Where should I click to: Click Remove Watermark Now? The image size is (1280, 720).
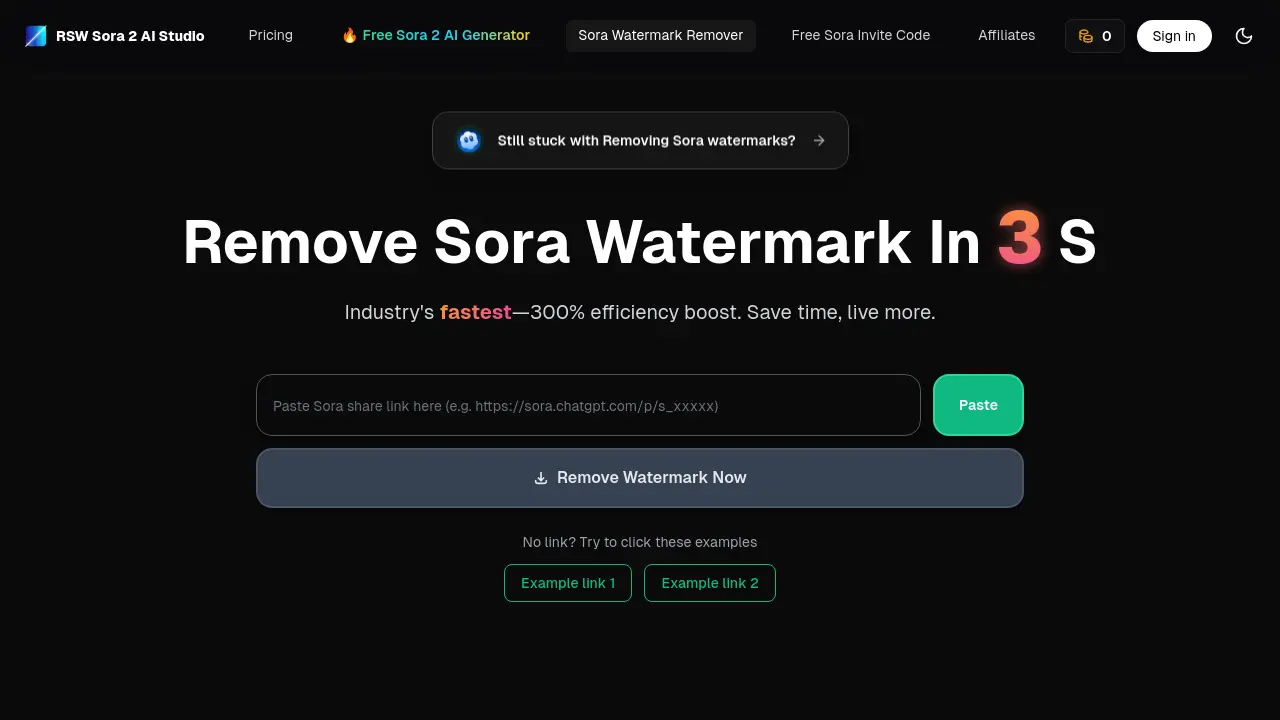640,478
